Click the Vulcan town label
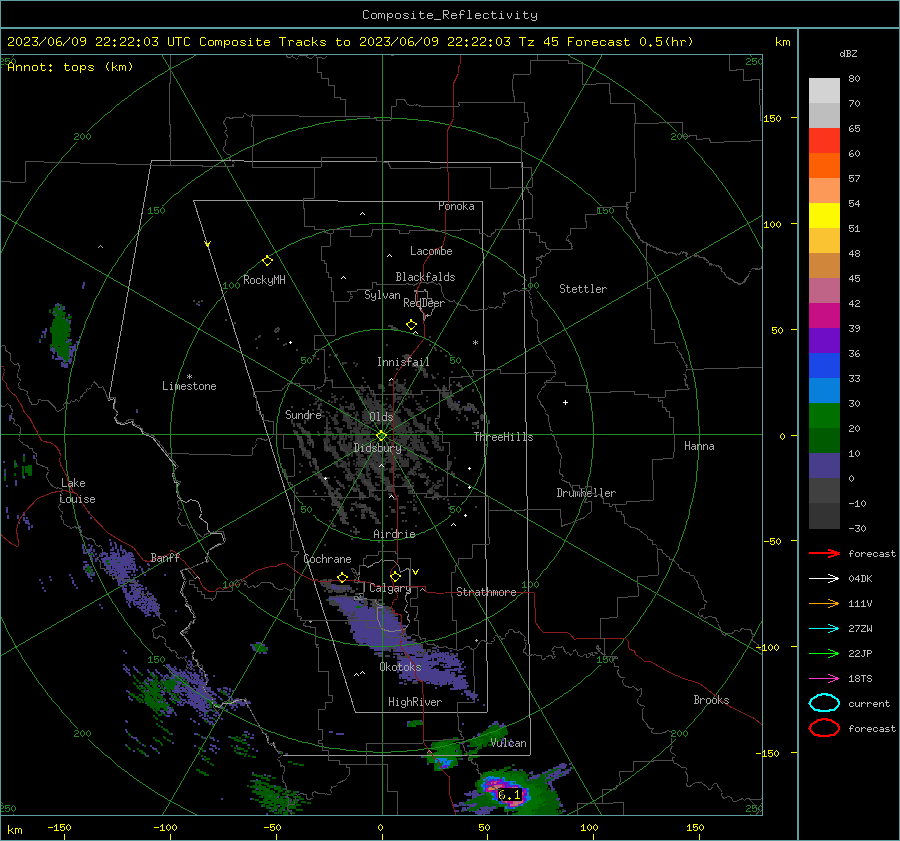The width and height of the screenshot is (900, 841). tap(508, 743)
